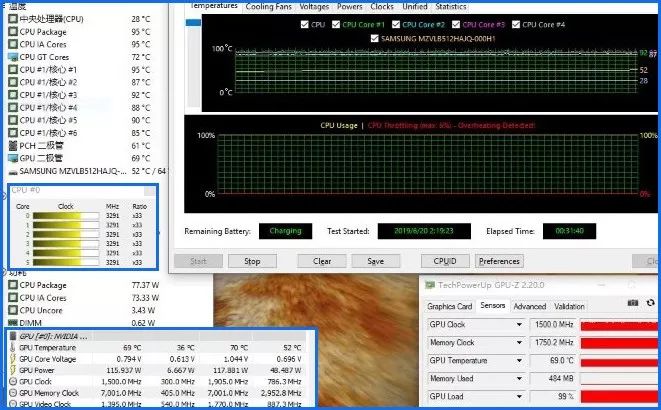Image resolution: width=661 pixels, height=410 pixels.
Task: Click the GPU [#0]: NVIDIA header chip icon
Action: pos(13,336)
